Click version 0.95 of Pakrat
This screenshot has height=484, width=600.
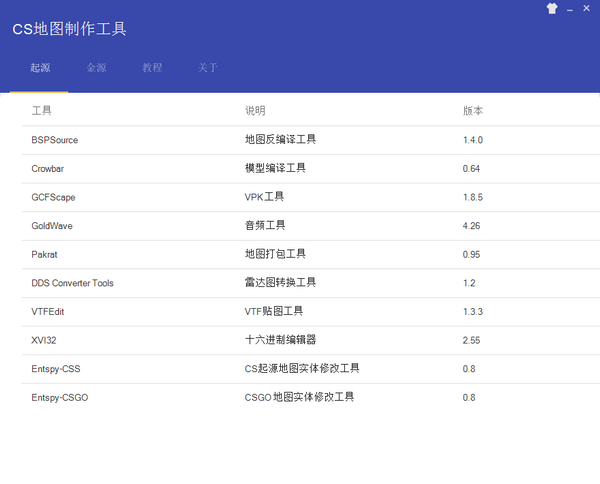(x=471, y=254)
